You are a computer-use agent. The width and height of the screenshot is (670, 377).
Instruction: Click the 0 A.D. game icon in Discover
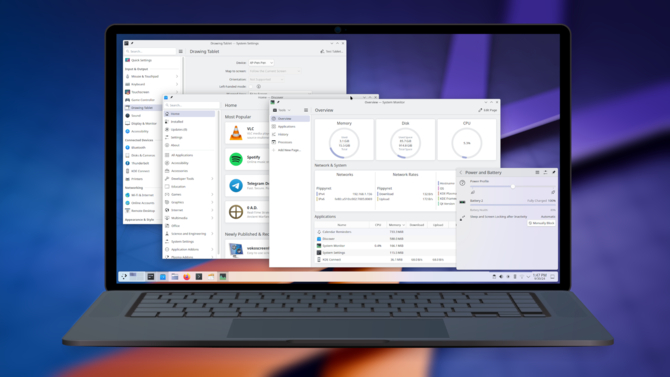coord(235,212)
